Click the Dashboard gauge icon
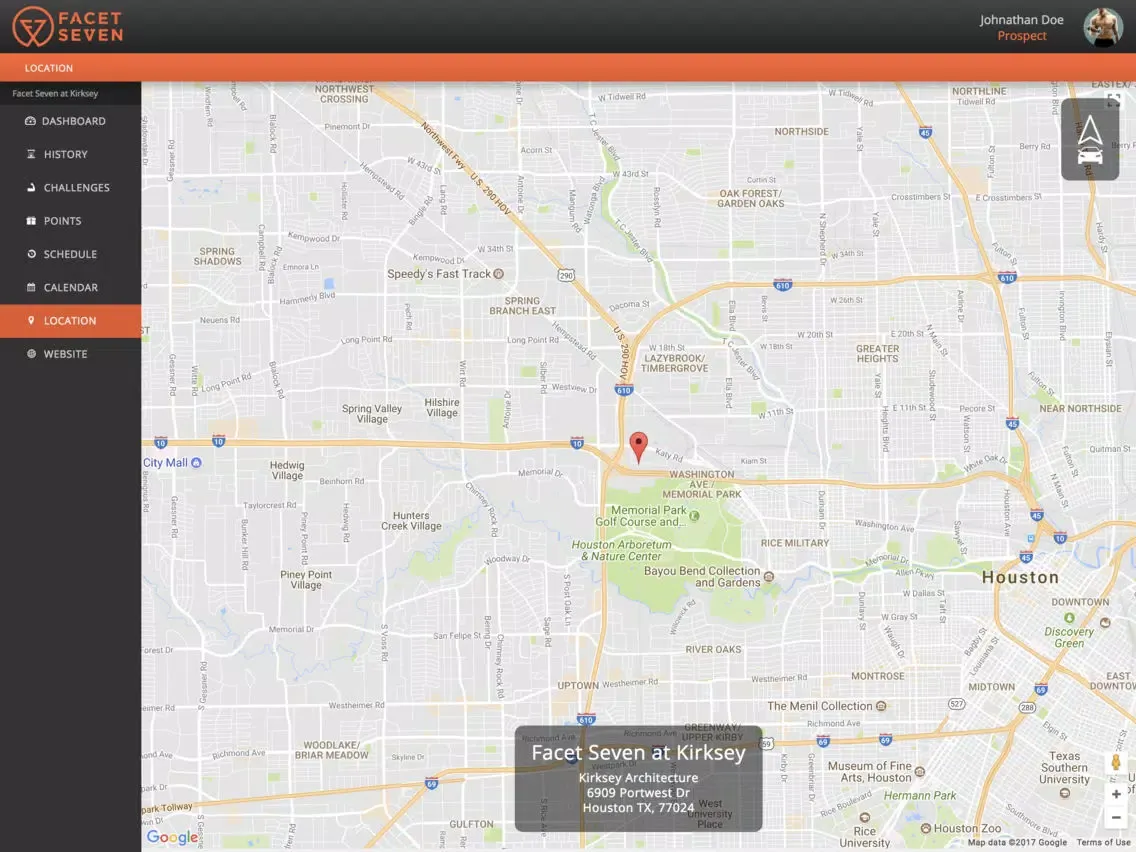This screenshot has height=852, width=1136. [x=30, y=121]
